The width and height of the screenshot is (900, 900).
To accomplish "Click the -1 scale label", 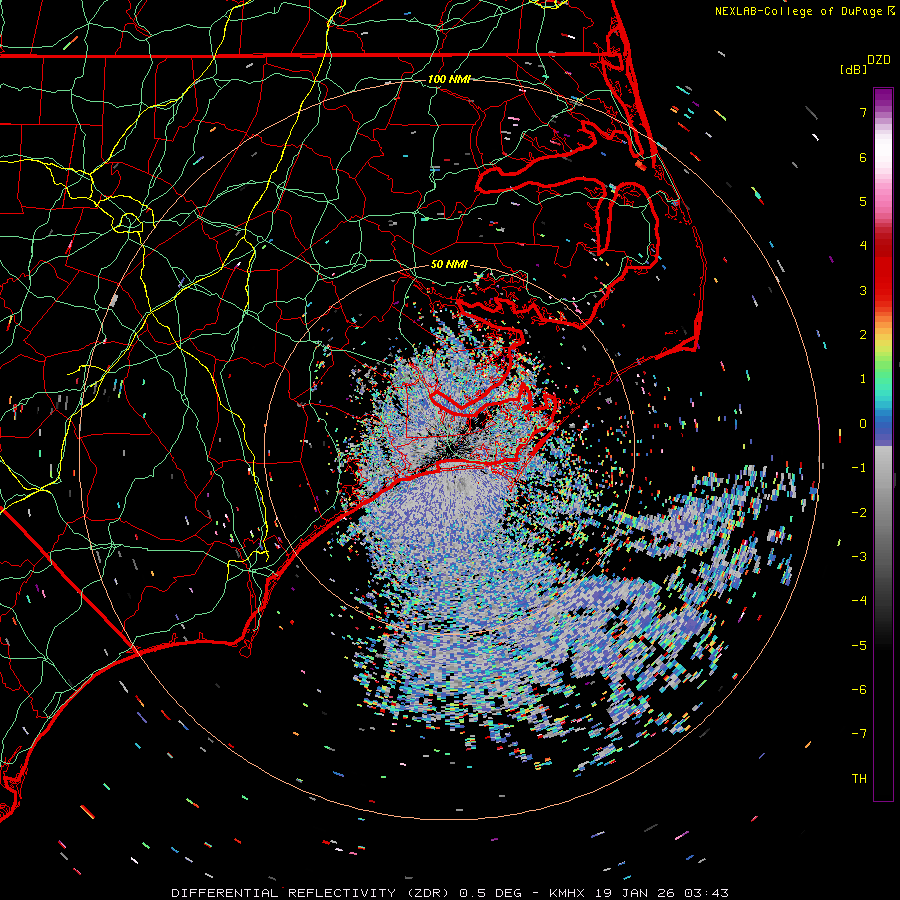I will (859, 468).
